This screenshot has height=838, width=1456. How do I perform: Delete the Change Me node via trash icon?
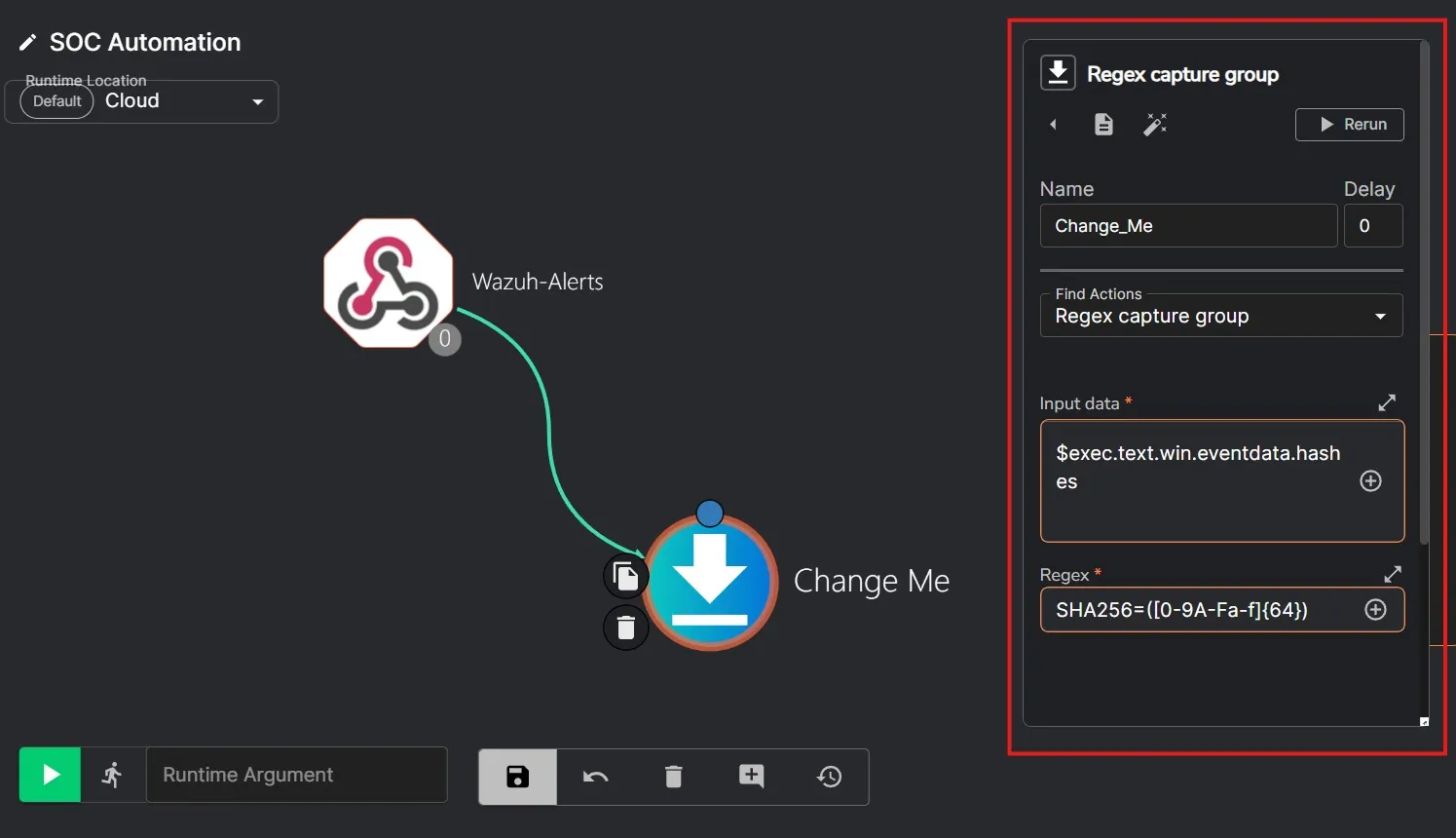coord(625,628)
